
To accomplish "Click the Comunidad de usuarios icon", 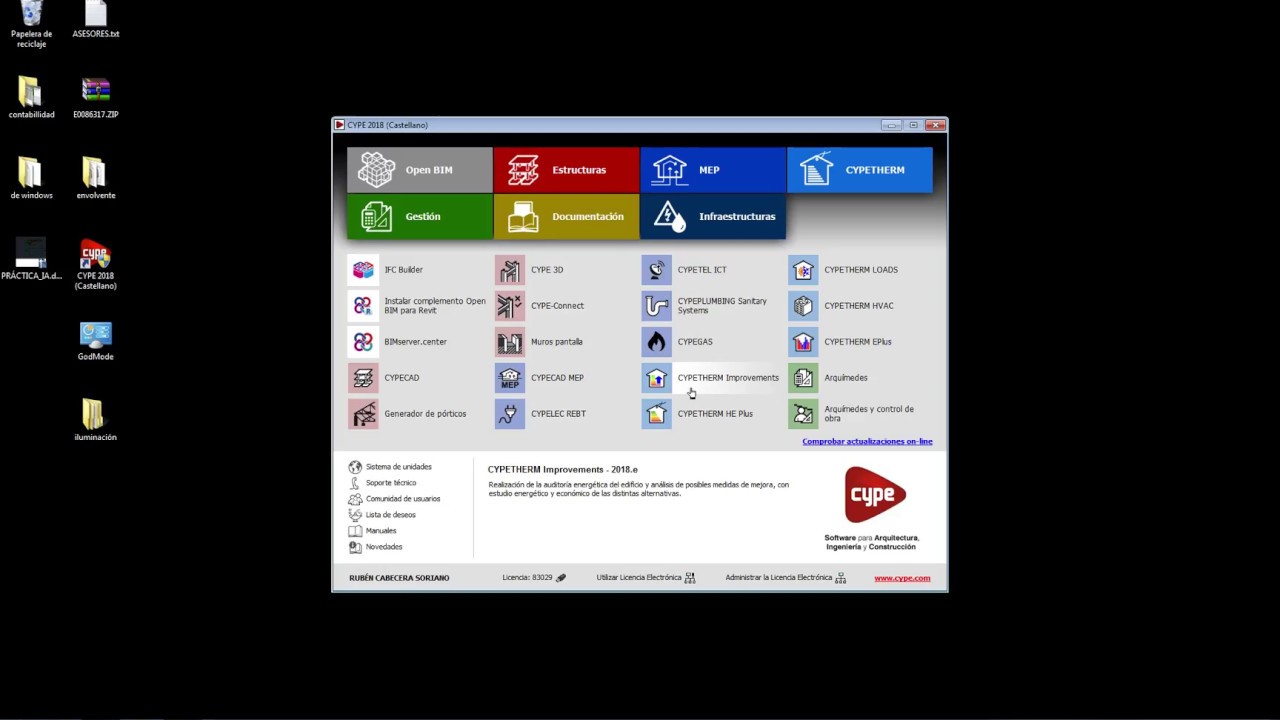I will coord(355,499).
